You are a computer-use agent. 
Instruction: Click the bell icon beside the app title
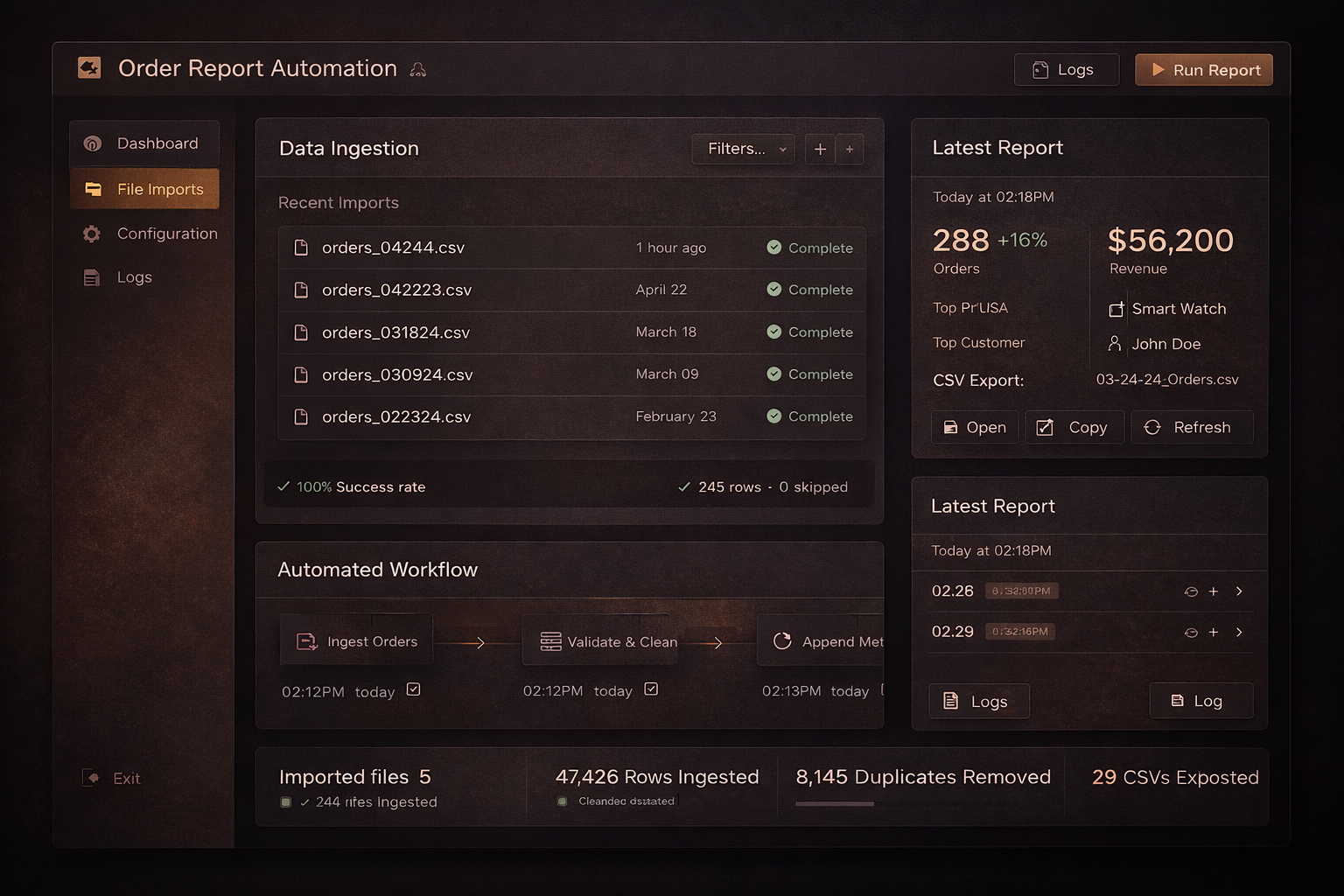[417, 68]
